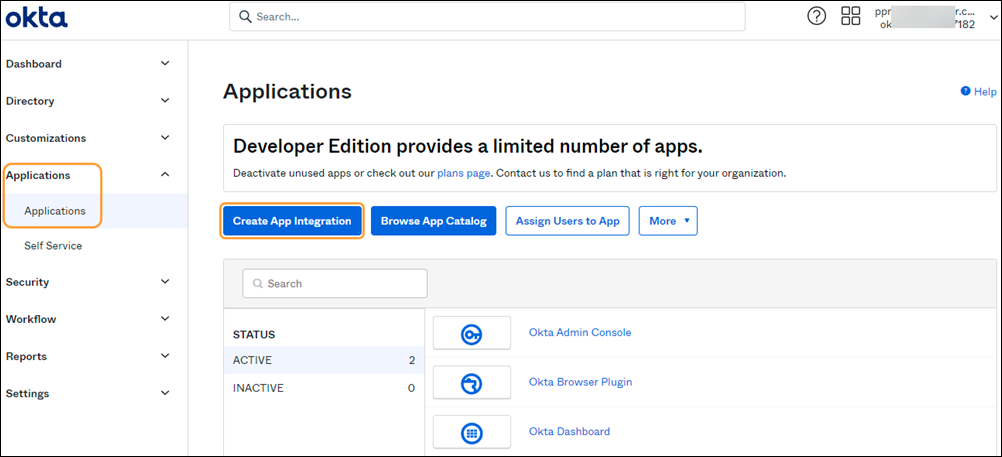Open the More dropdown button
The width and height of the screenshot is (1002, 457).
pos(668,221)
